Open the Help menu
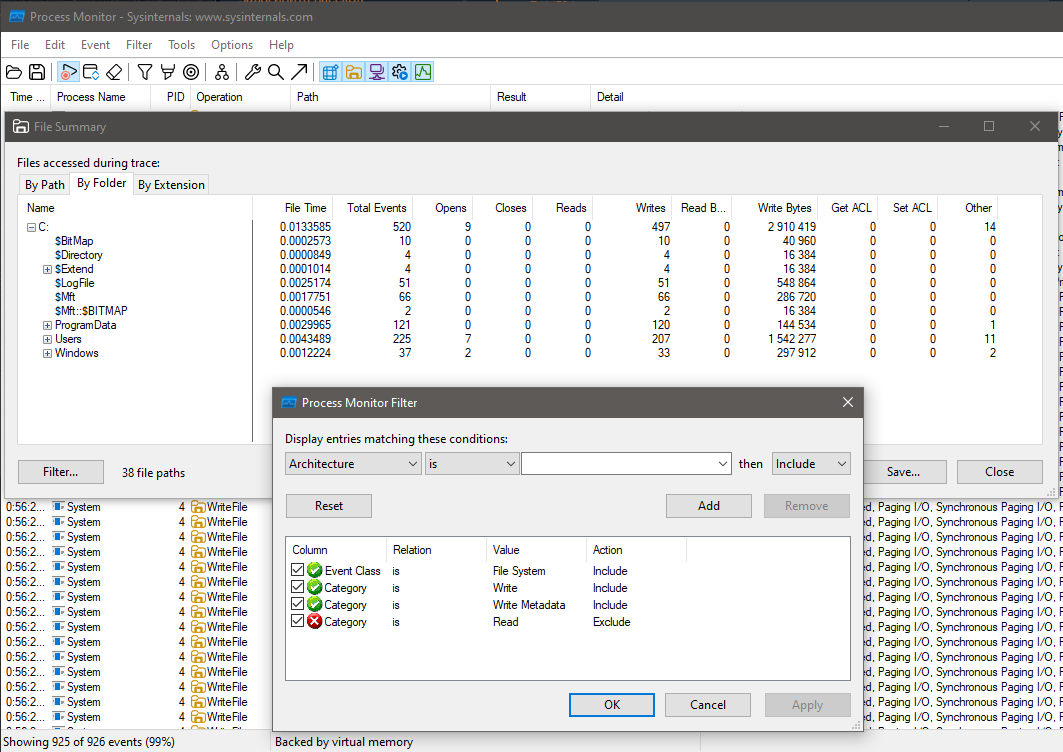This screenshot has height=752, width=1063. click(x=281, y=45)
